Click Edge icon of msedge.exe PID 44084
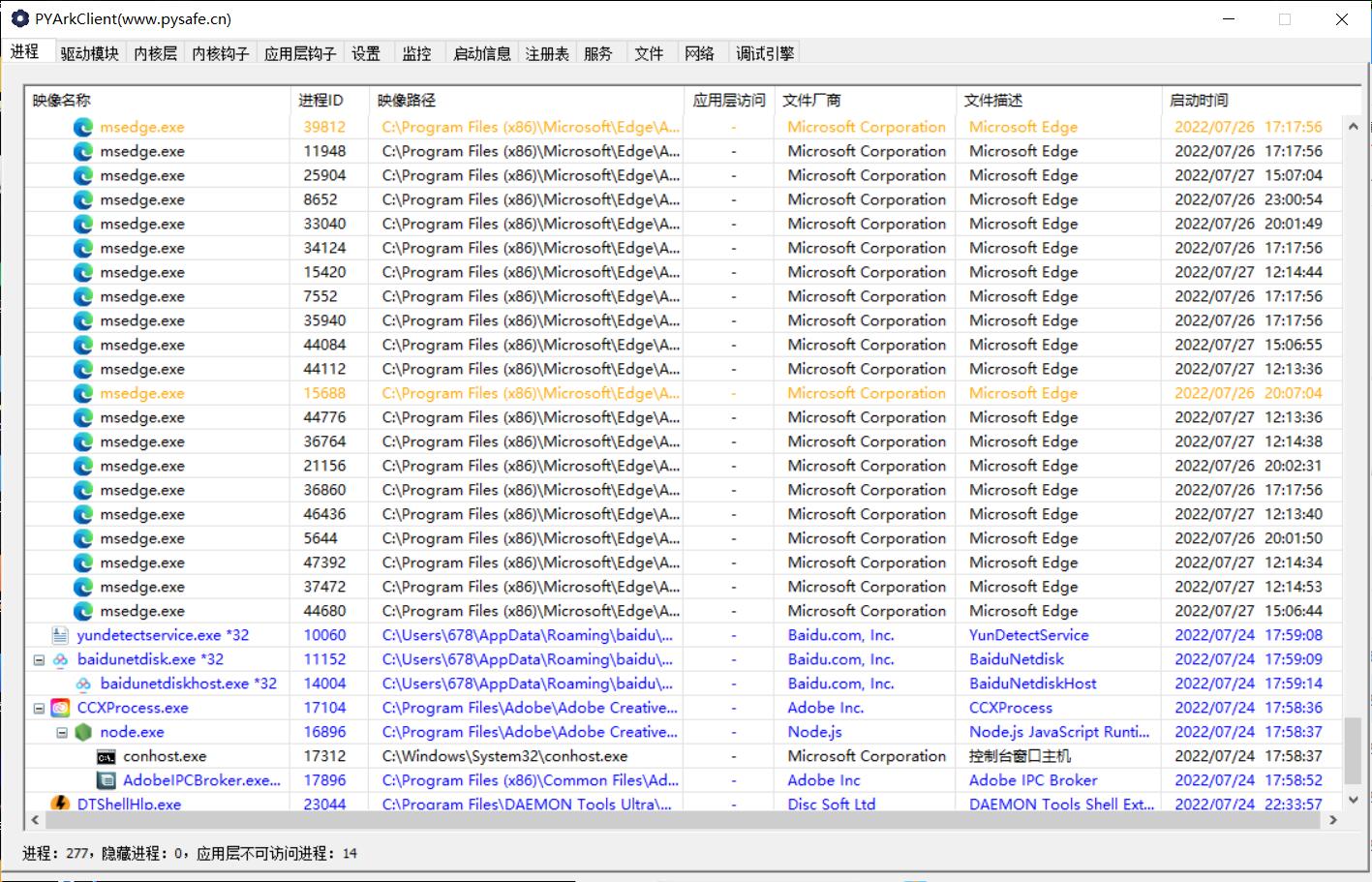This screenshot has height=882, width=1372. [x=83, y=345]
